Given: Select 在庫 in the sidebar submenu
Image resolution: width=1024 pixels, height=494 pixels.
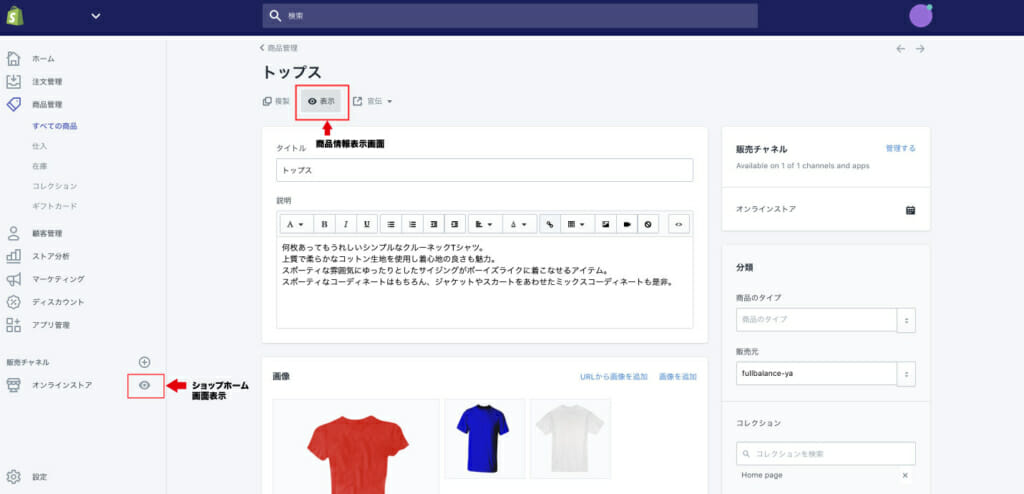Looking at the screenshot, I should [x=39, y=167].
